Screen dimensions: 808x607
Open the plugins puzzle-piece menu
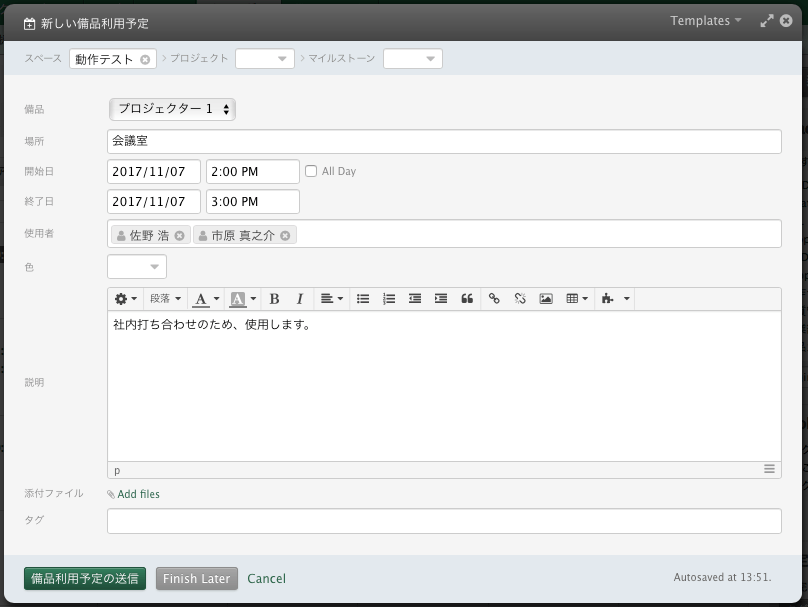click(608, 299)
